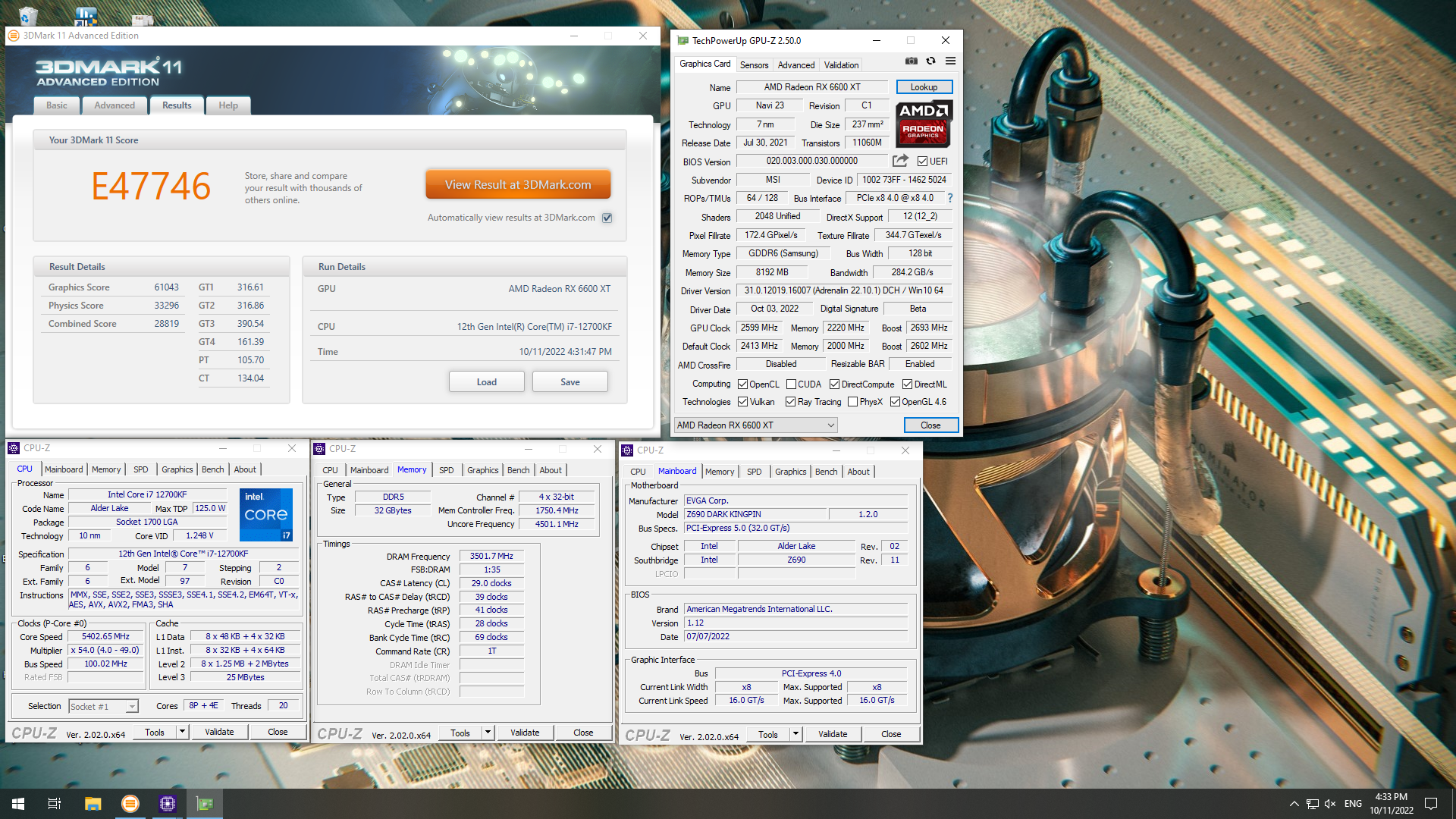Click the network icon in system tray
This screenshot has width=1456, height=819.
[1312, 804]
